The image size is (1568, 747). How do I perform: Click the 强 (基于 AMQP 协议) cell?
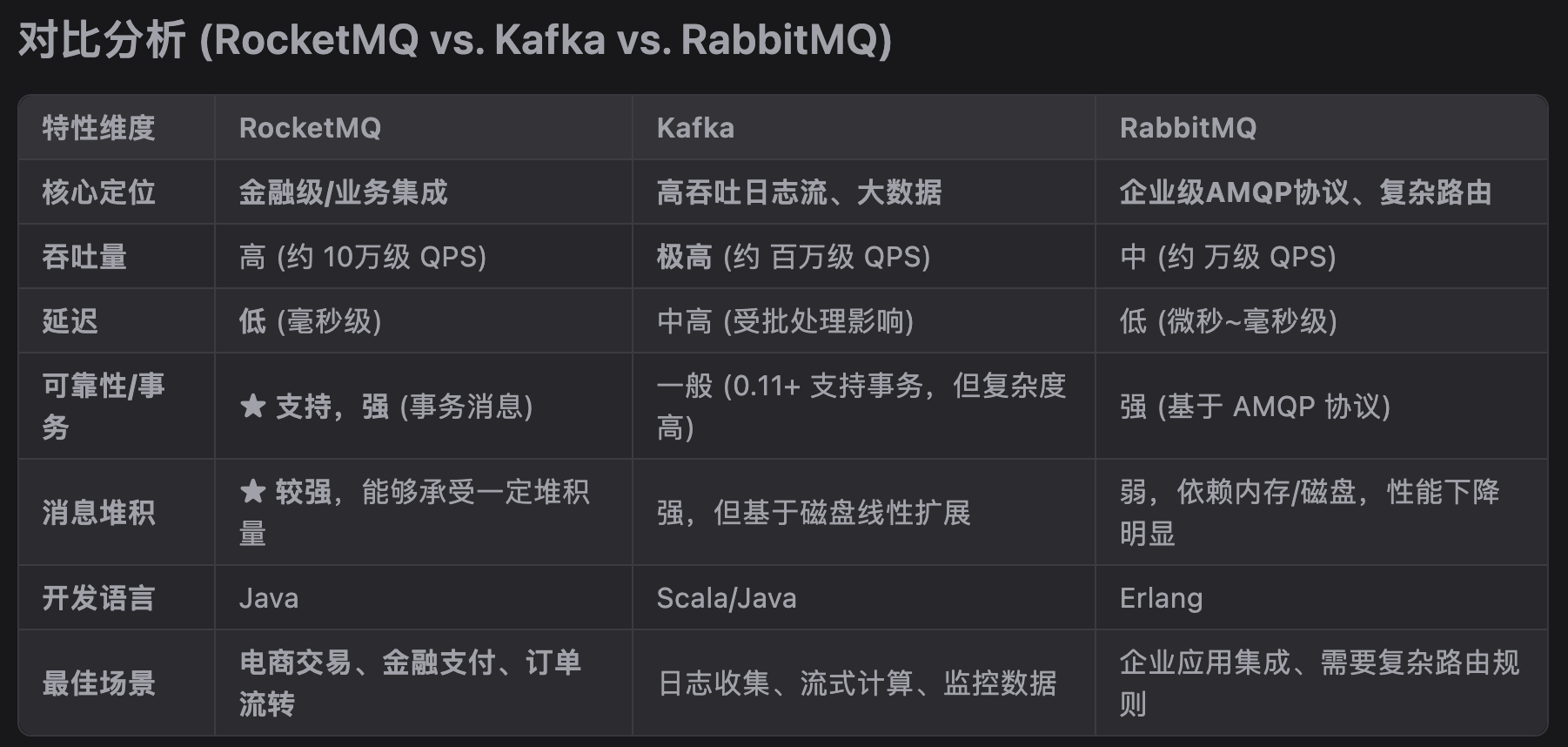pyautogui.click(x=1255, y=407)
